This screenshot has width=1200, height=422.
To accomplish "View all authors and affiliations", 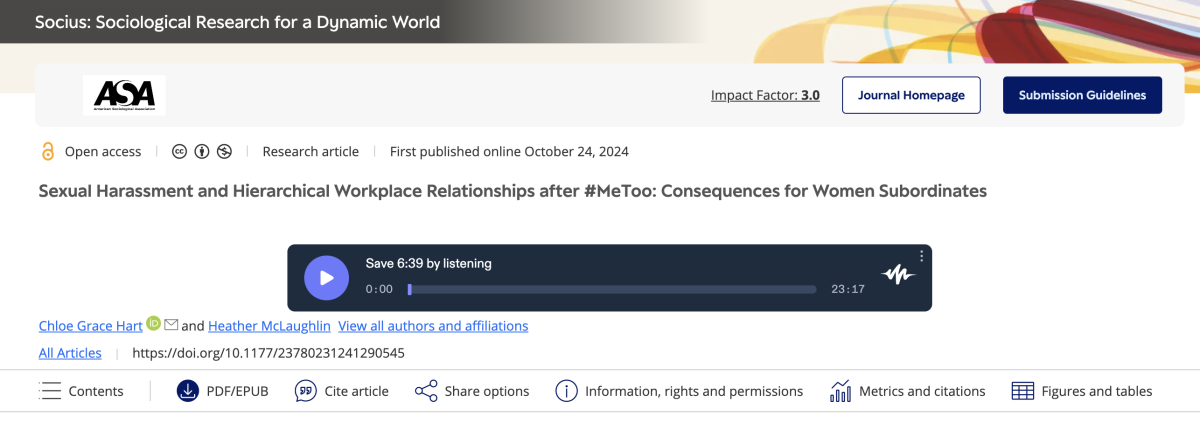I will [x=433, y=325].
